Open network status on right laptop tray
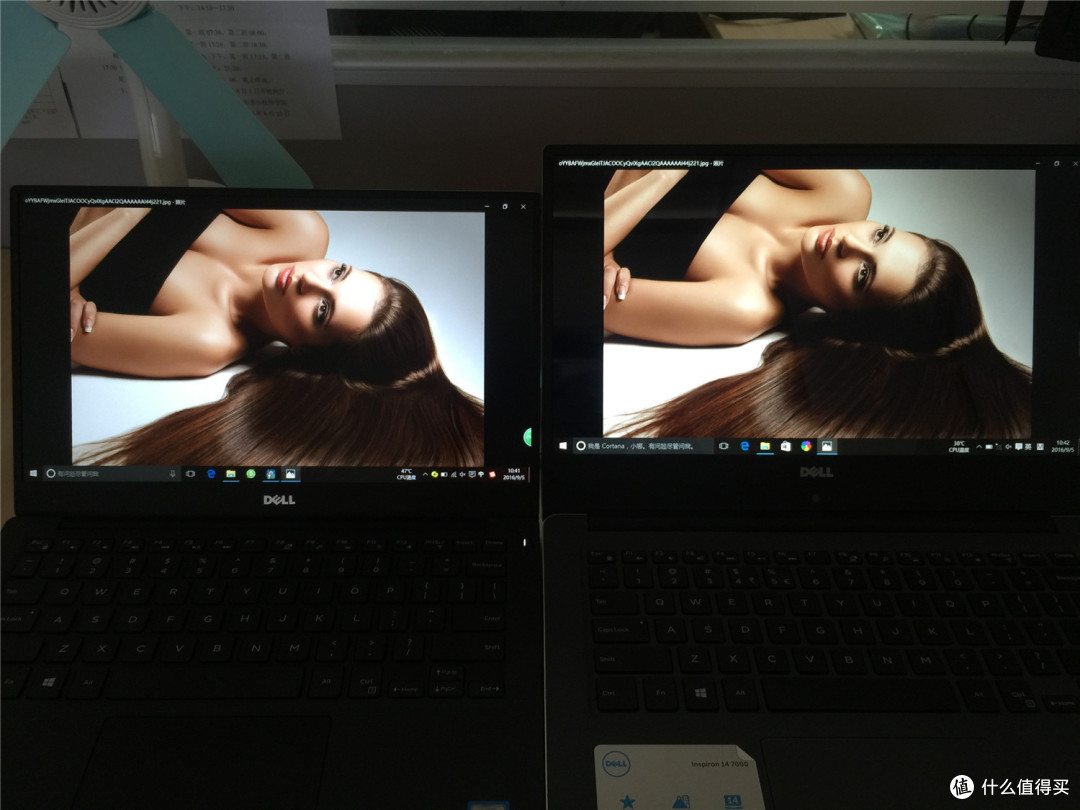The height and width of the screenshot is (810, 1080). point(999,447)
